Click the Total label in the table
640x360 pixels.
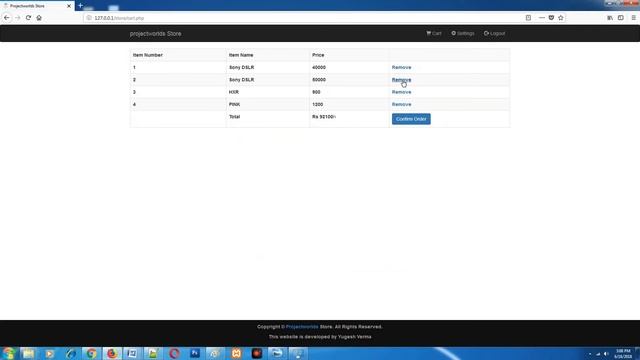pos(234,117)
